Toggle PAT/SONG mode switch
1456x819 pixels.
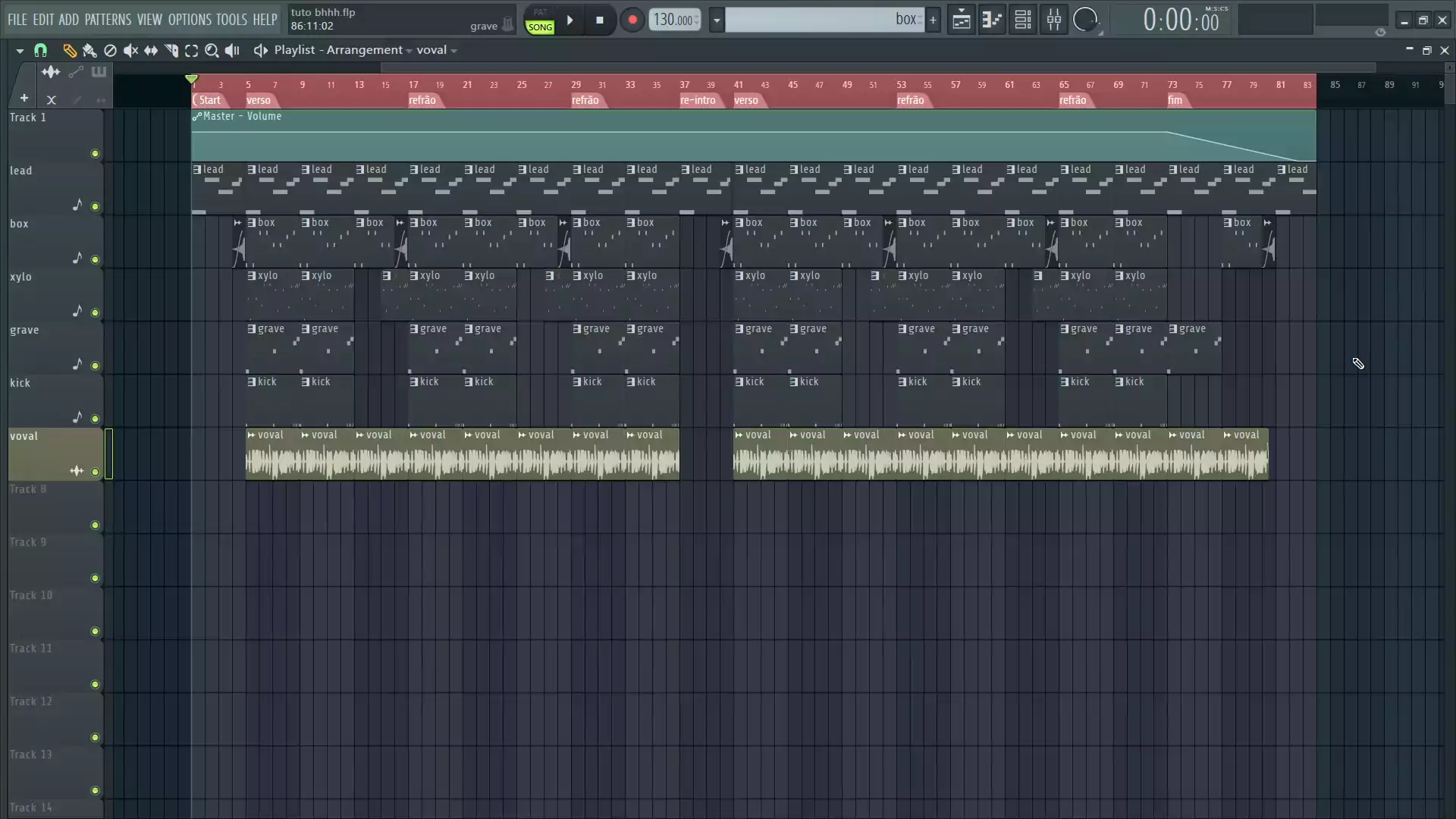click(540, 20)
